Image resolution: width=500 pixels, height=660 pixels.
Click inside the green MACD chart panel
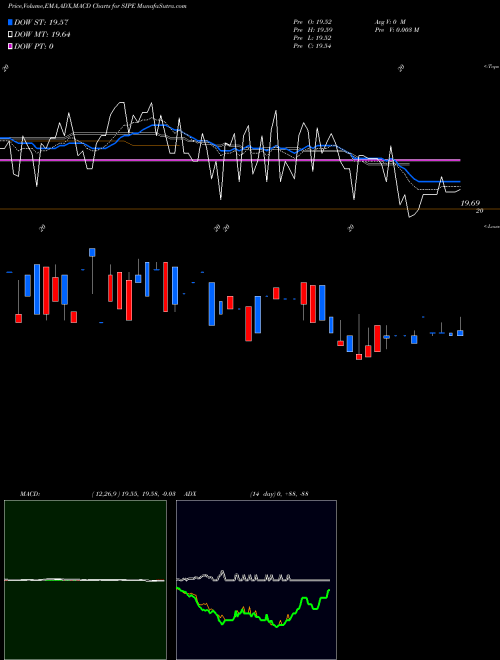click(85, 580)
